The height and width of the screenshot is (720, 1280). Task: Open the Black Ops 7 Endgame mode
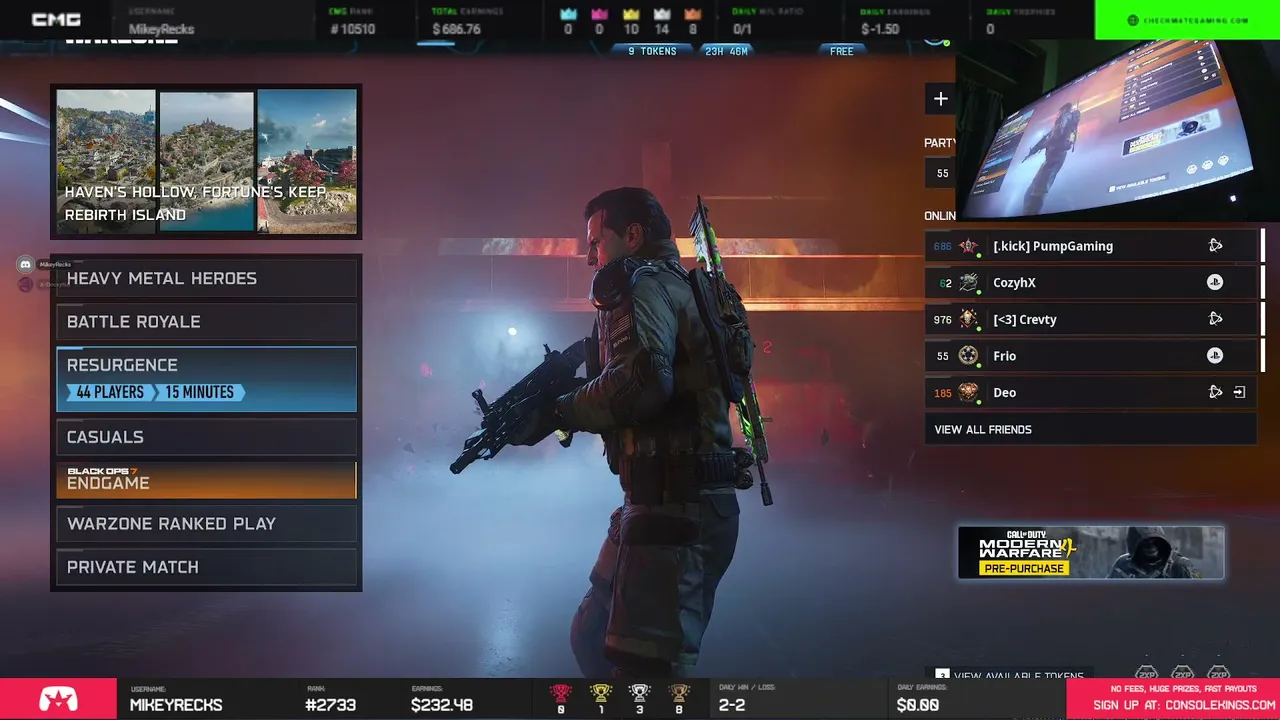[206, 480]
